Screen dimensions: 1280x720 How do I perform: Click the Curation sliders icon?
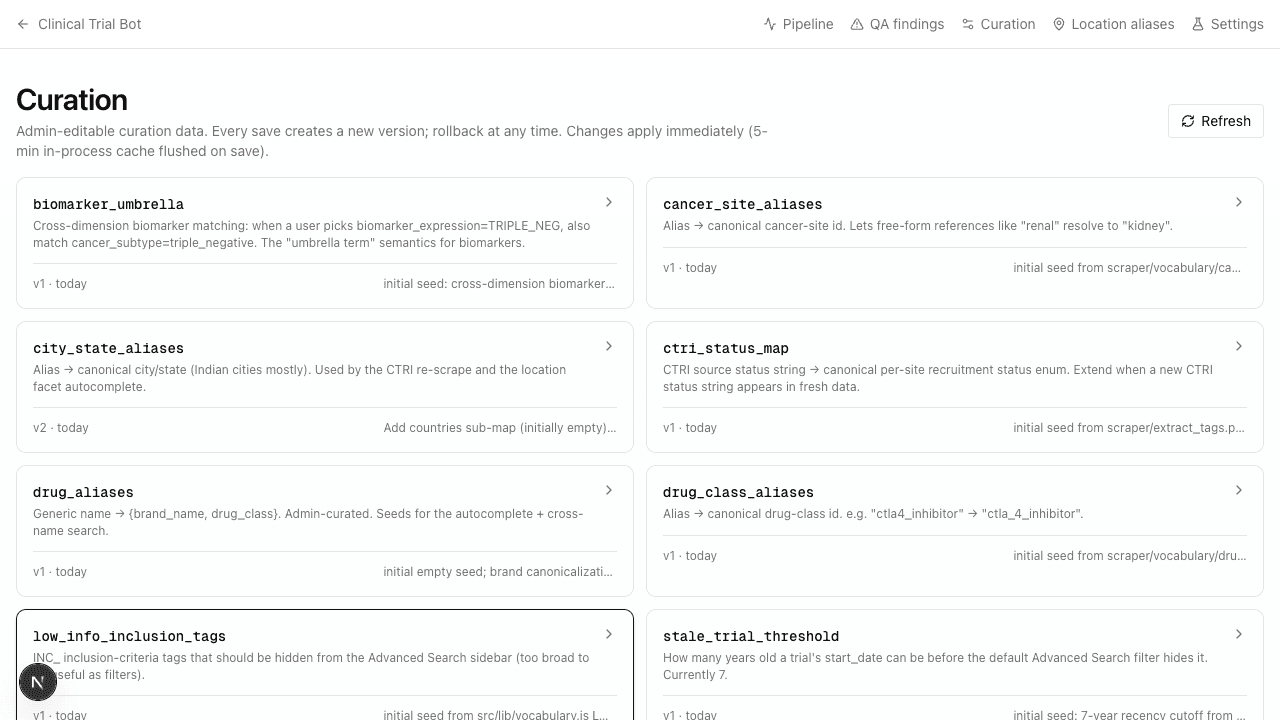968,24
